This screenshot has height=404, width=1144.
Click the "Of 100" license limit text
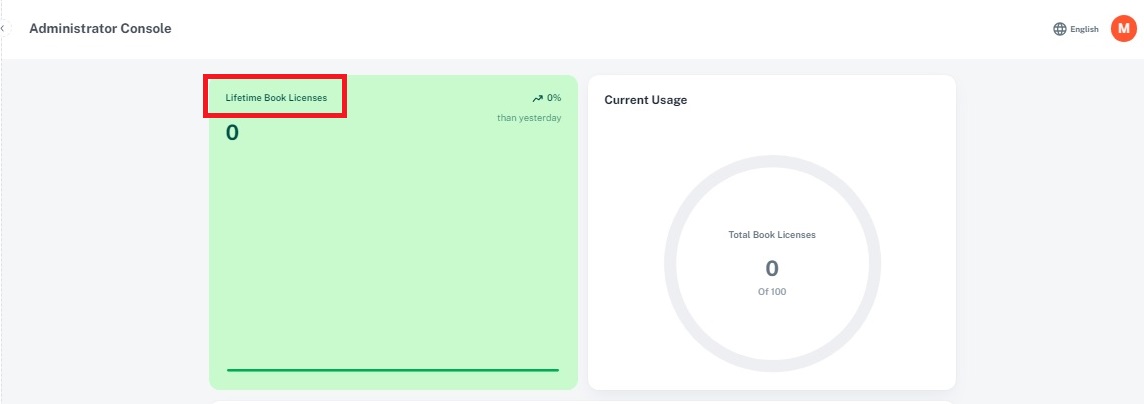(772, 292)
